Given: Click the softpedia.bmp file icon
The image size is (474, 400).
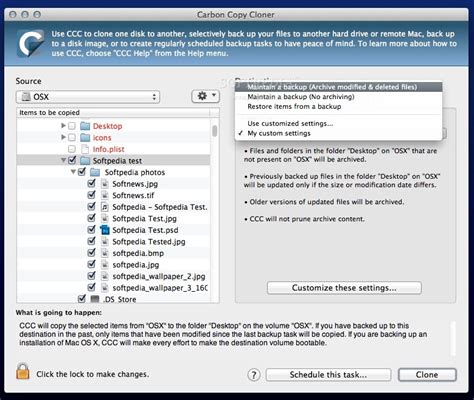Looking at the screenshot, I should (x=105, y=253).
